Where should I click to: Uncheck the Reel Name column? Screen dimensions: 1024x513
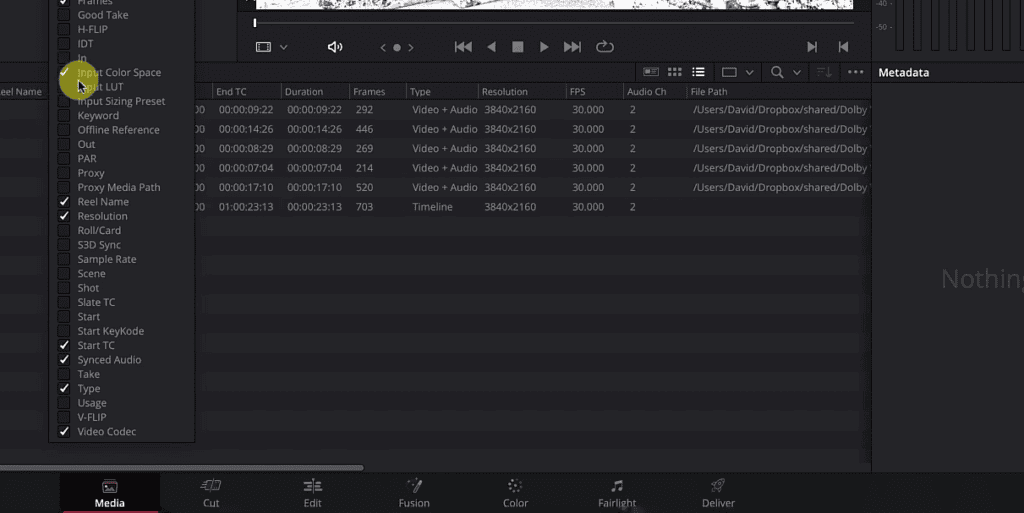click(x=64, y=202)
